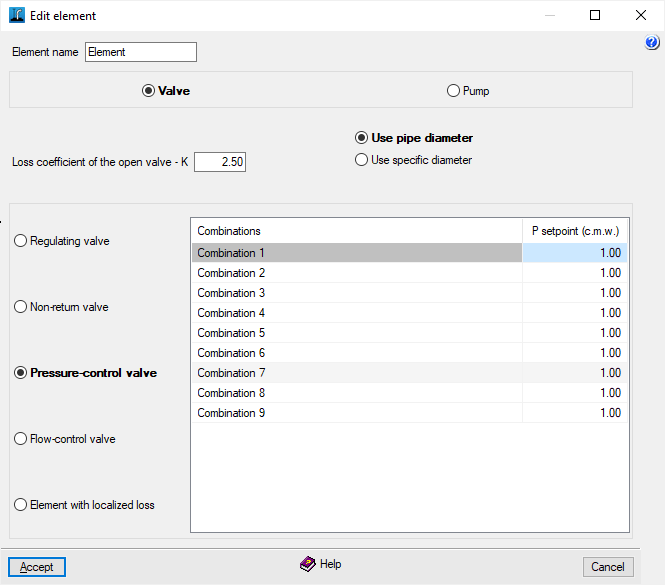The width and height of the screenshot is (665, 585).
Task: Click the P setpoint column header
Action: coord(576,231)
